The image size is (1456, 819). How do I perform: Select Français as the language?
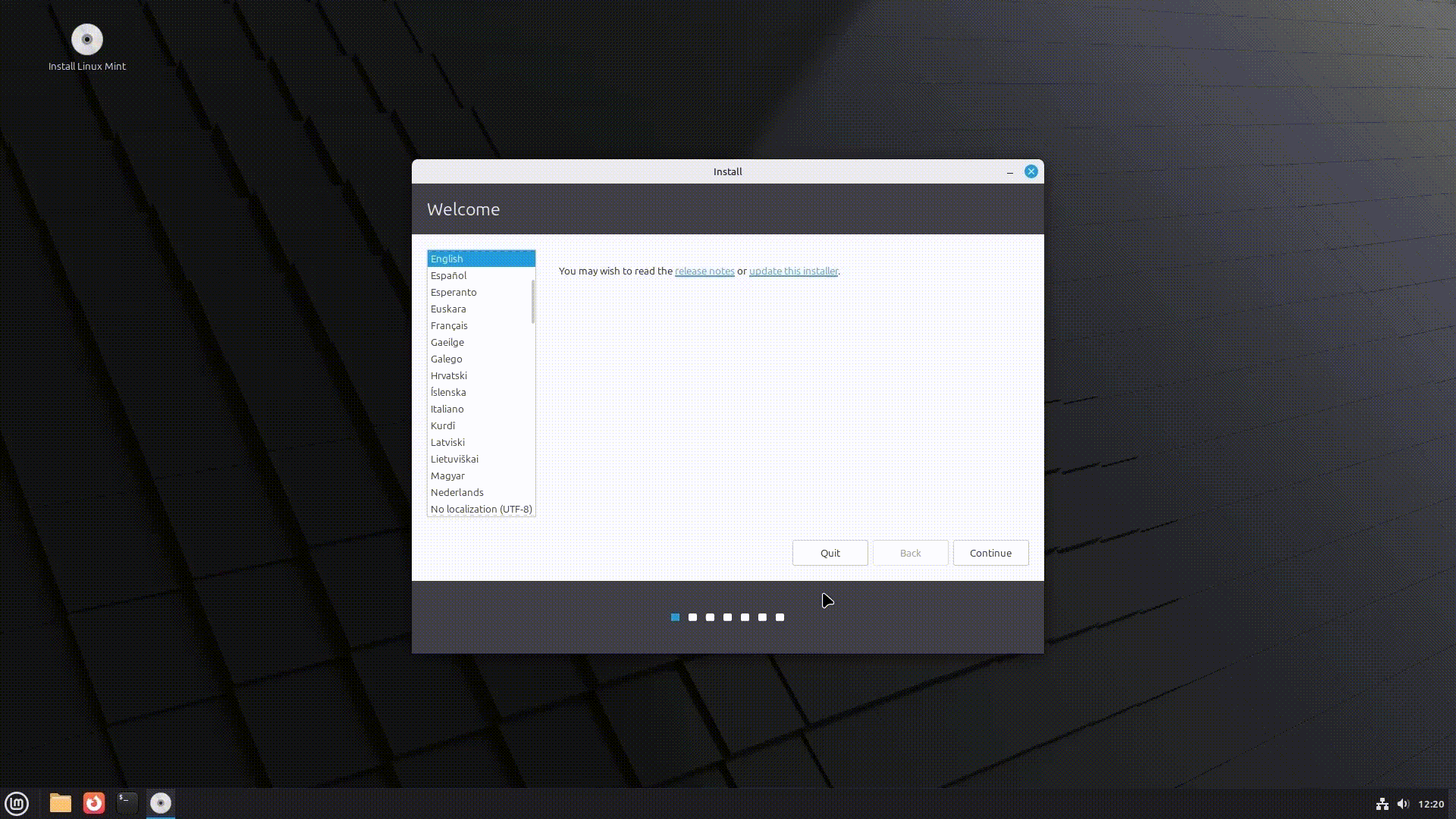pos(449,326)
